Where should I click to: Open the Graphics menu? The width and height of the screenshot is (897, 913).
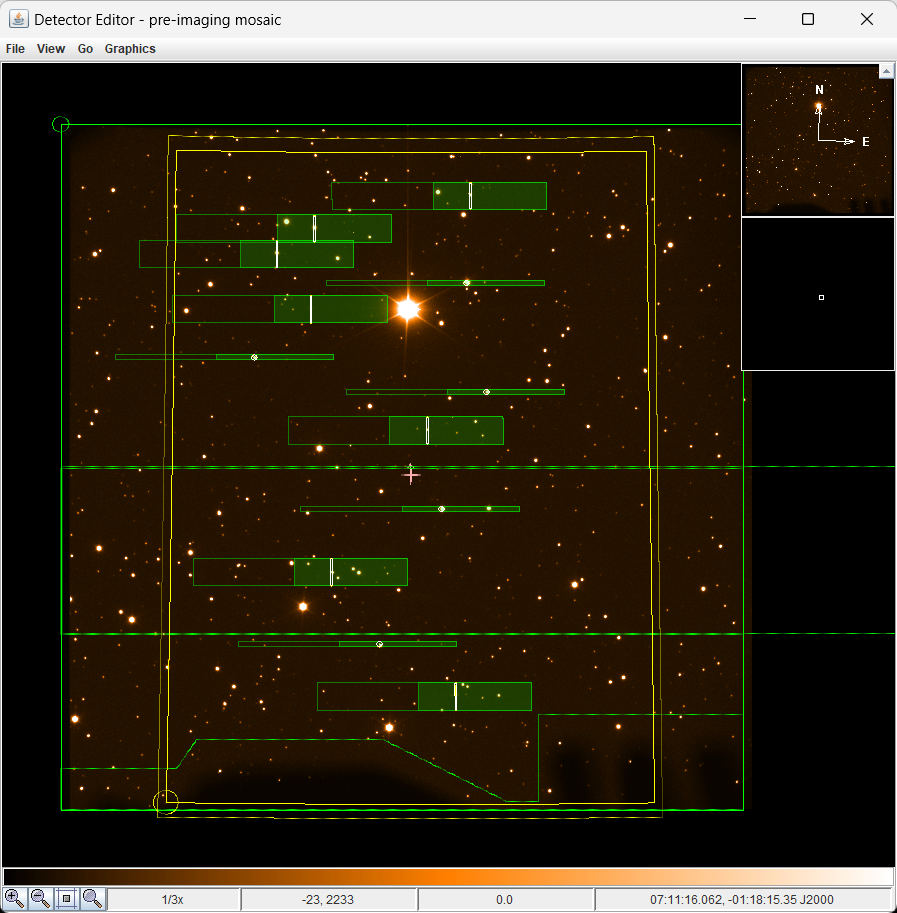[x=130, y=49]
